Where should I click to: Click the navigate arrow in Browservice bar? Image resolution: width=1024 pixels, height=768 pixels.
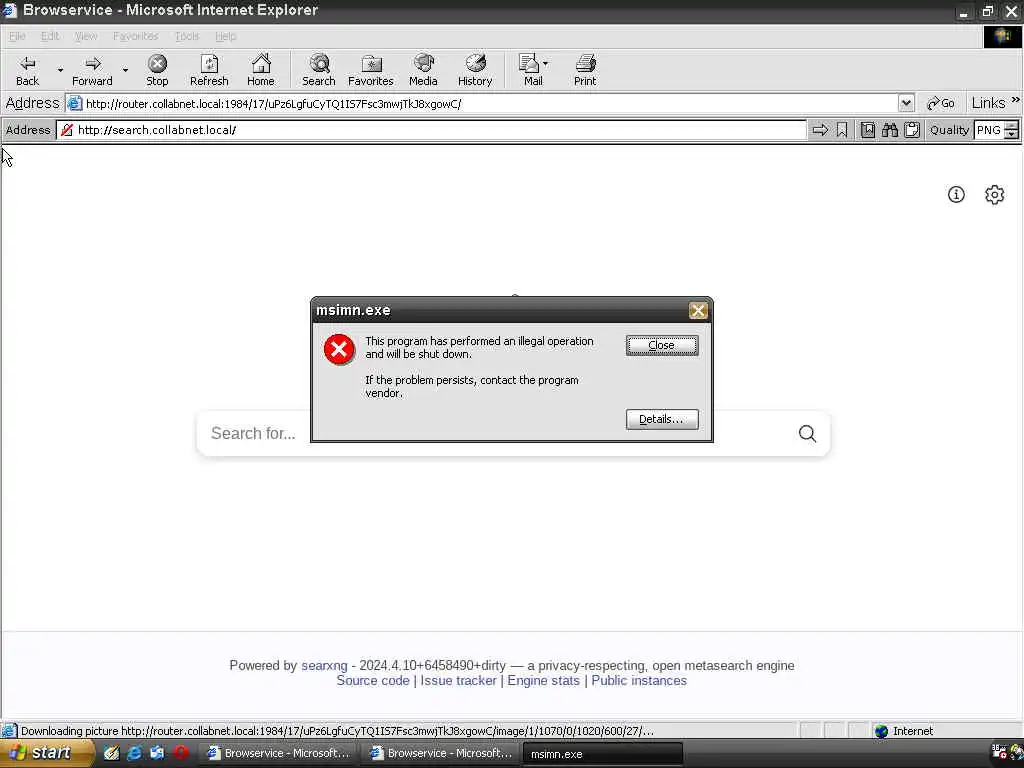[820, 130]
